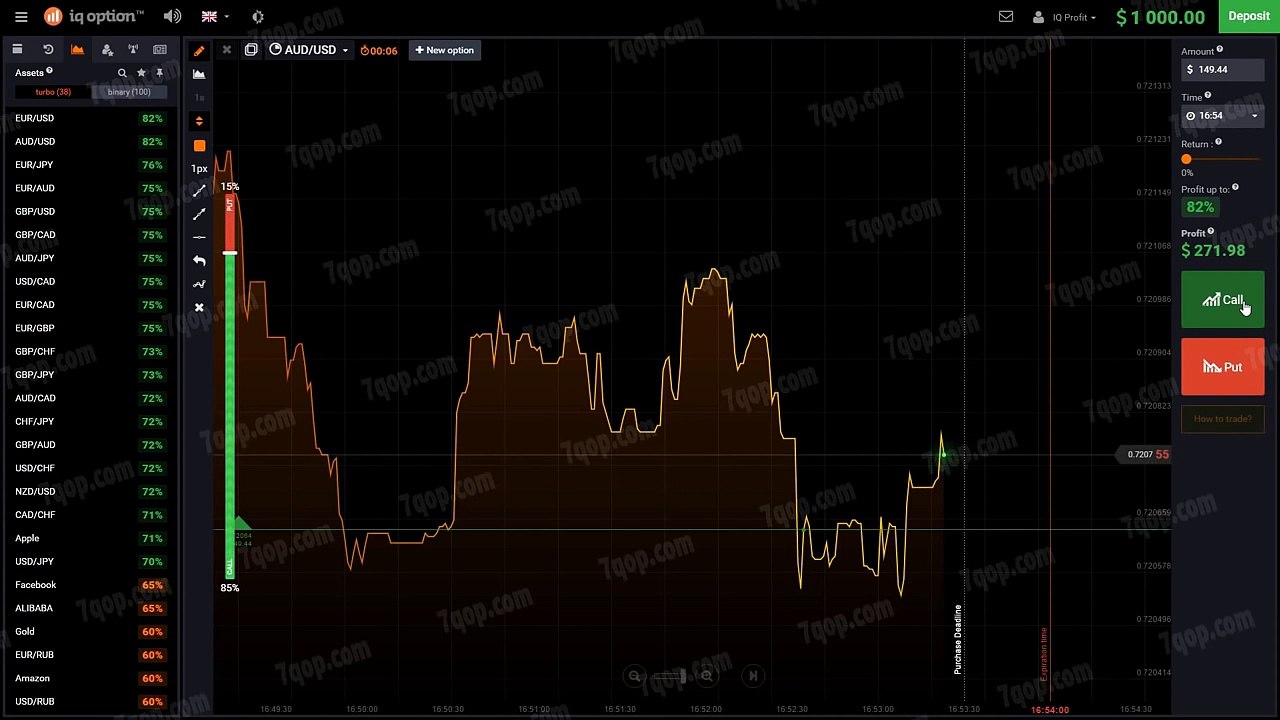
Task: Mute sound with the speaker icon
Action: pos(172,17)
